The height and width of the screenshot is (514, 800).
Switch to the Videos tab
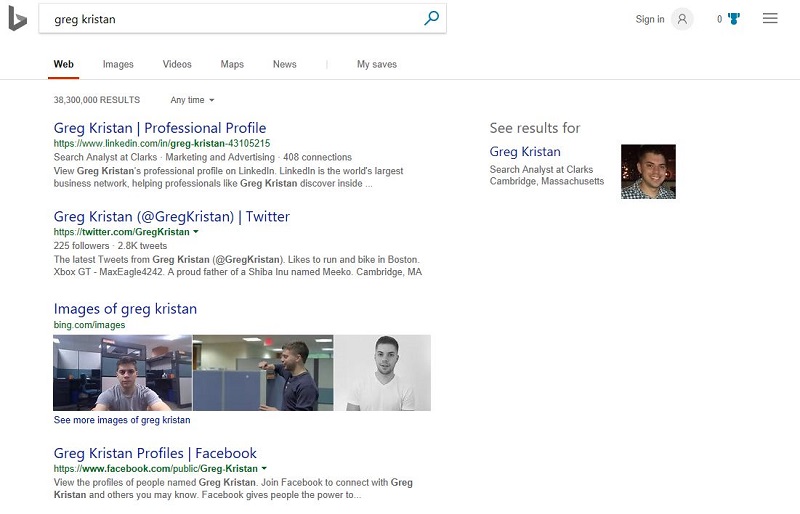pyautogui.click(x=177, y=64)
